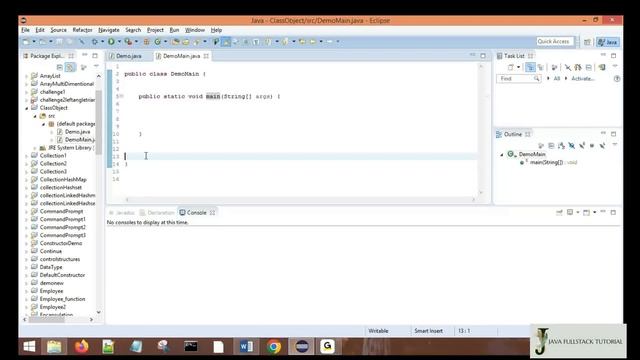640x360 pixels.
Task: Click Open Console icon in Console toolbar
Action: (x=587, y=213)
